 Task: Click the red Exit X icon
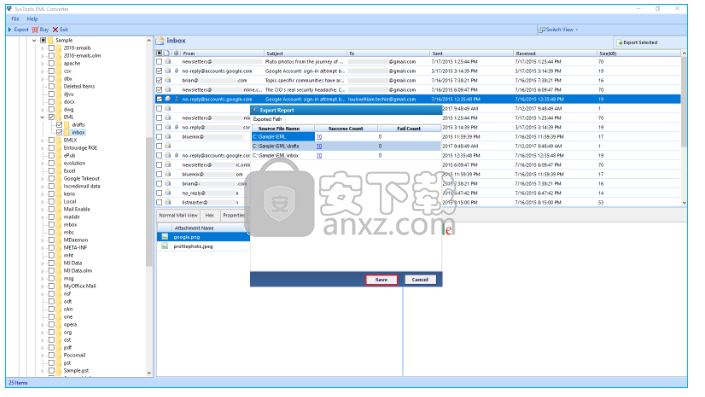point(55,30)
